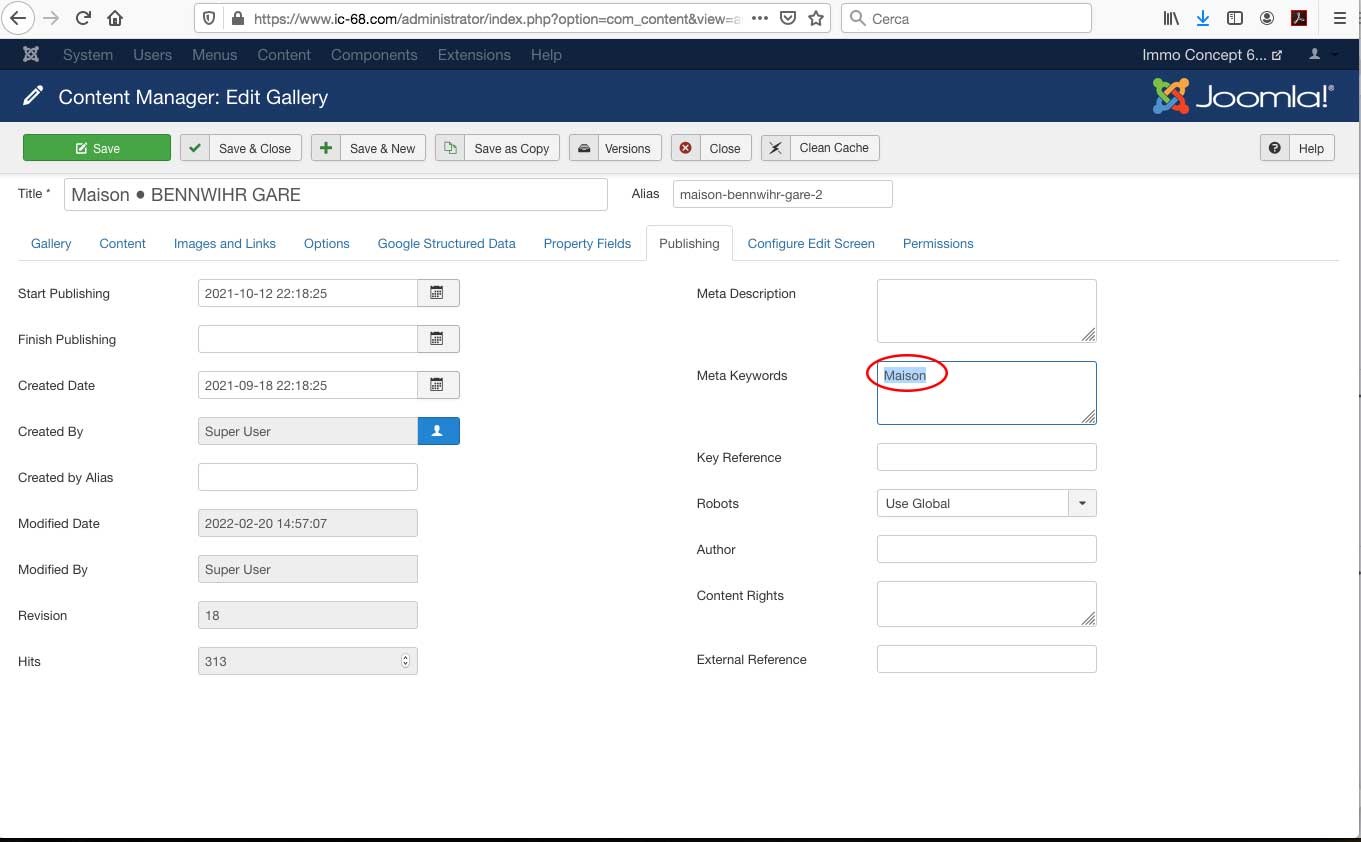
Task: Click the Firefox downloads arrow icon
Action: point(1203,18)
